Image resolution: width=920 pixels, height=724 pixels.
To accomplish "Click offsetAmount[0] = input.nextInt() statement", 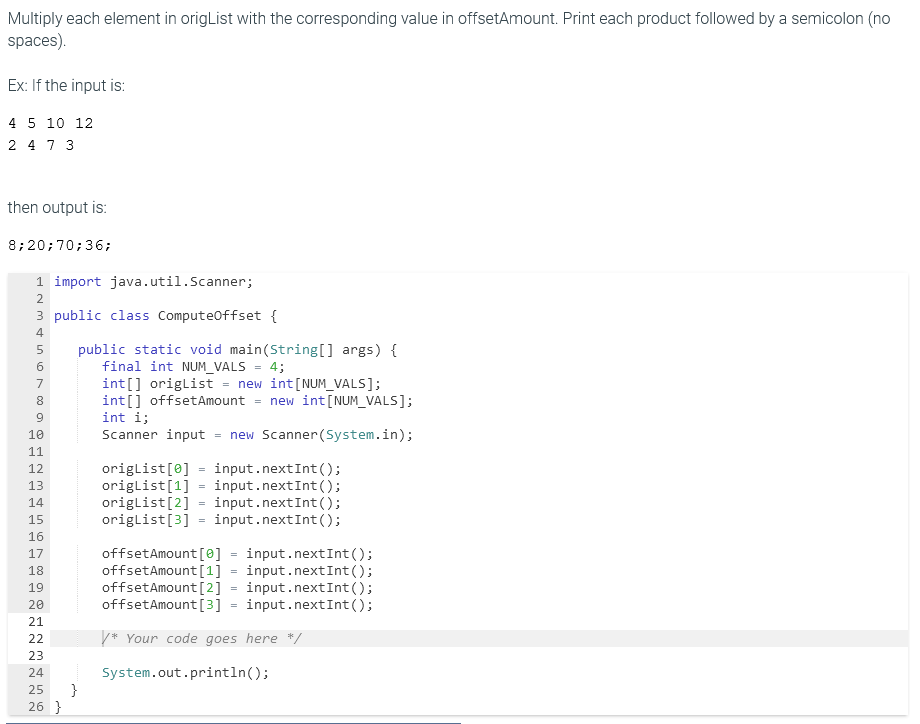I will tap(236, 553).
